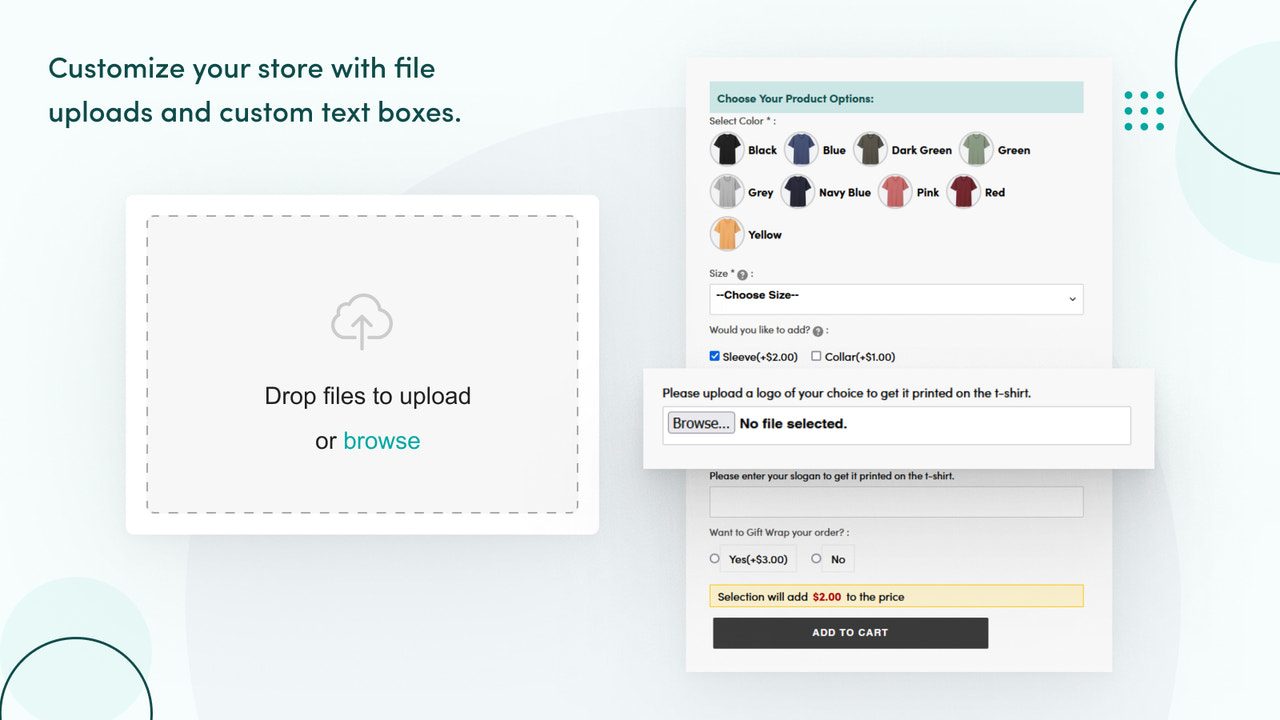Click the slogan text input field

click(x=896, y=501)
